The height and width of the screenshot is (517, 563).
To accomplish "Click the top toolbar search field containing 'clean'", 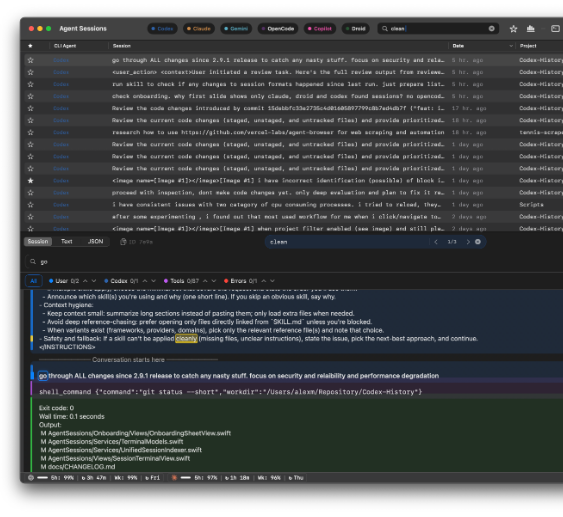I will (x=438, y=29).
